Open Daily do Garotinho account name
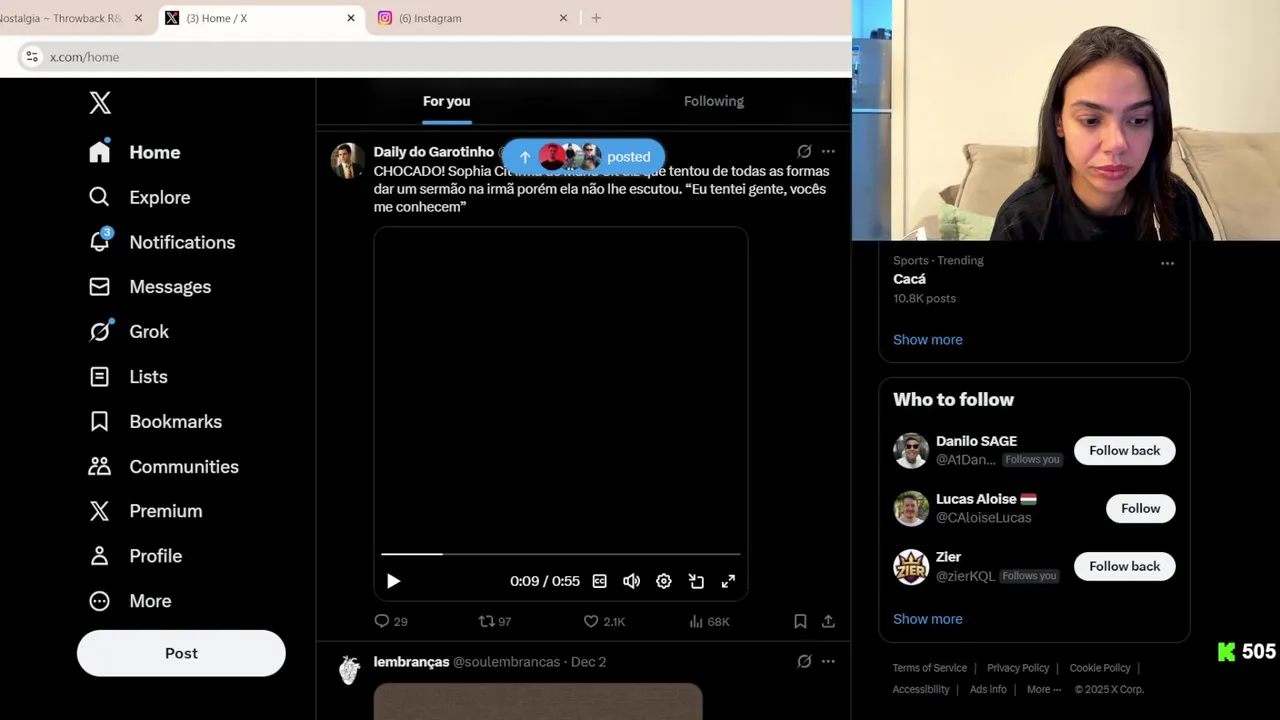The width and height of the screenshot is (1280, 720). coord(434,152)
